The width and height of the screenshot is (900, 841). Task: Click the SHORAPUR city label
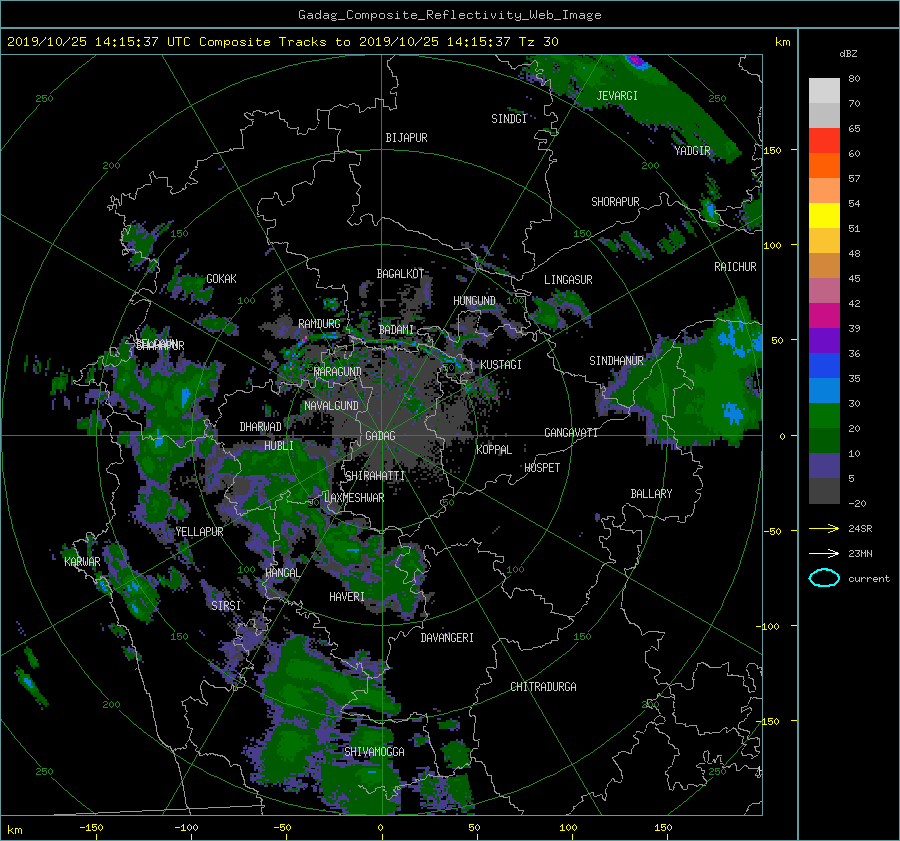(615, 202)
